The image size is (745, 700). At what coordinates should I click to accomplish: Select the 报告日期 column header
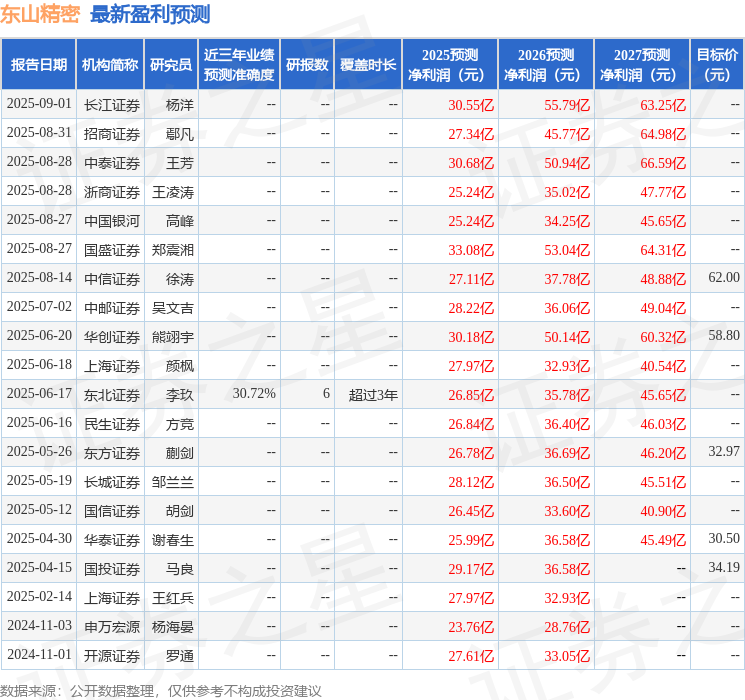(38, 65)
